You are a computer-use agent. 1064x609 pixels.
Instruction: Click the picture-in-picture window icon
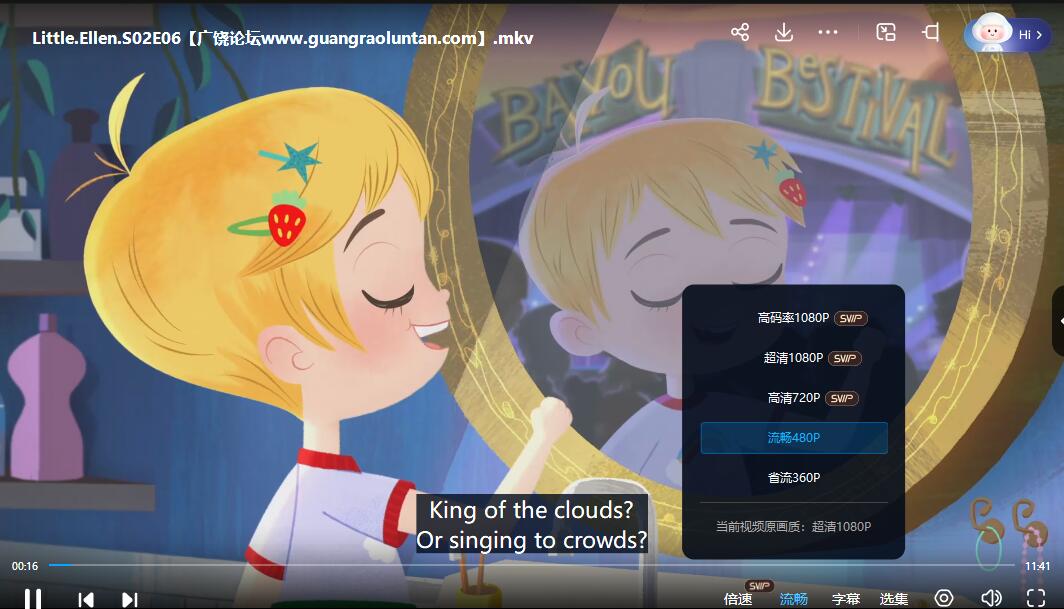(x=886, y=32)
